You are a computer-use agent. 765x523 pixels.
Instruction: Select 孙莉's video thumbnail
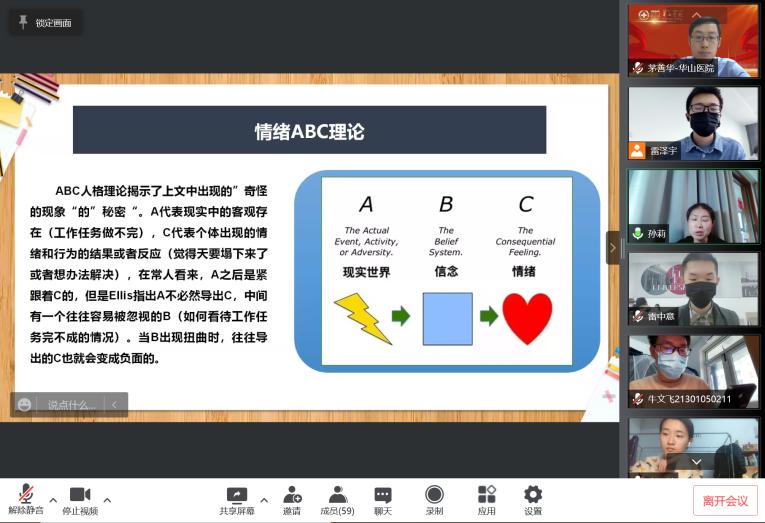coord(693,206)
